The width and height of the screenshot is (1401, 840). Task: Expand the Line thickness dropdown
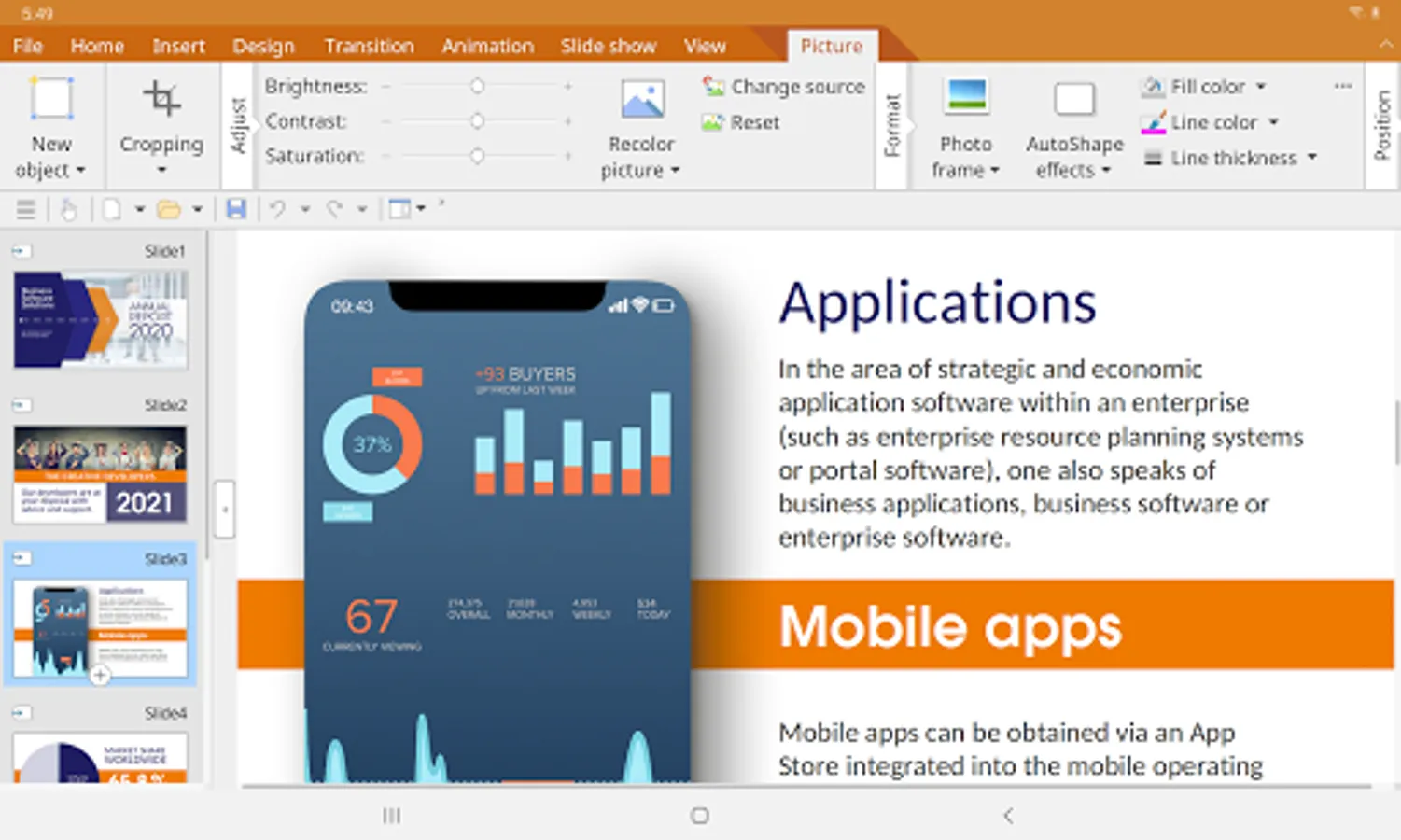tap(1312, 158)
